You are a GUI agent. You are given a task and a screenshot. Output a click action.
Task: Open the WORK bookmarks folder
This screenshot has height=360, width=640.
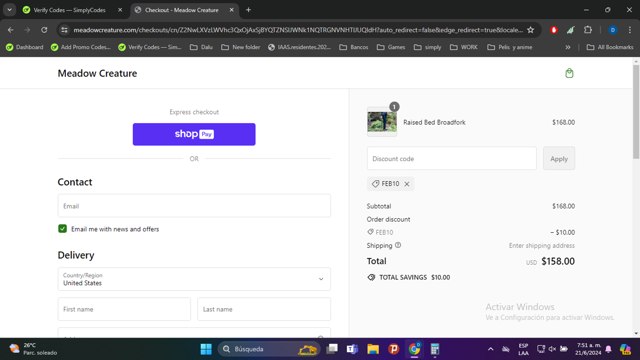(464, 47)
